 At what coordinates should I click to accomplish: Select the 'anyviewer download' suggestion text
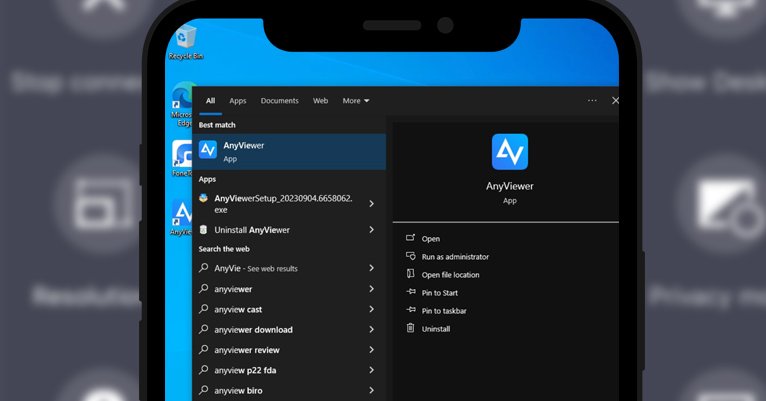pyautogui.click(x=254, y=330)
